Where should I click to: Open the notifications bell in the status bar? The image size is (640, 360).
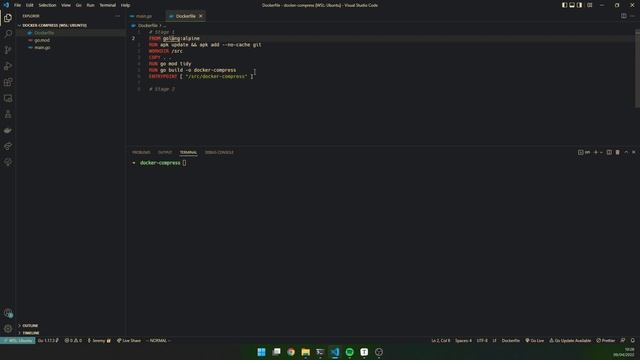coord(633,340)
